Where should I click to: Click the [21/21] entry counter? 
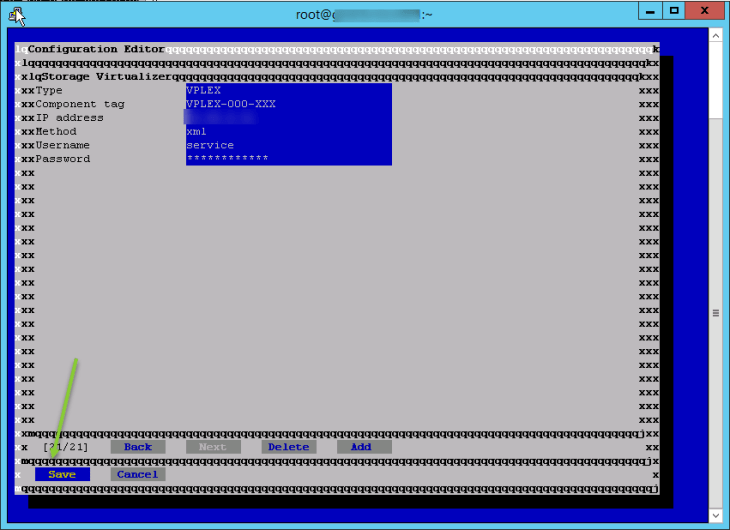point(65,447)
